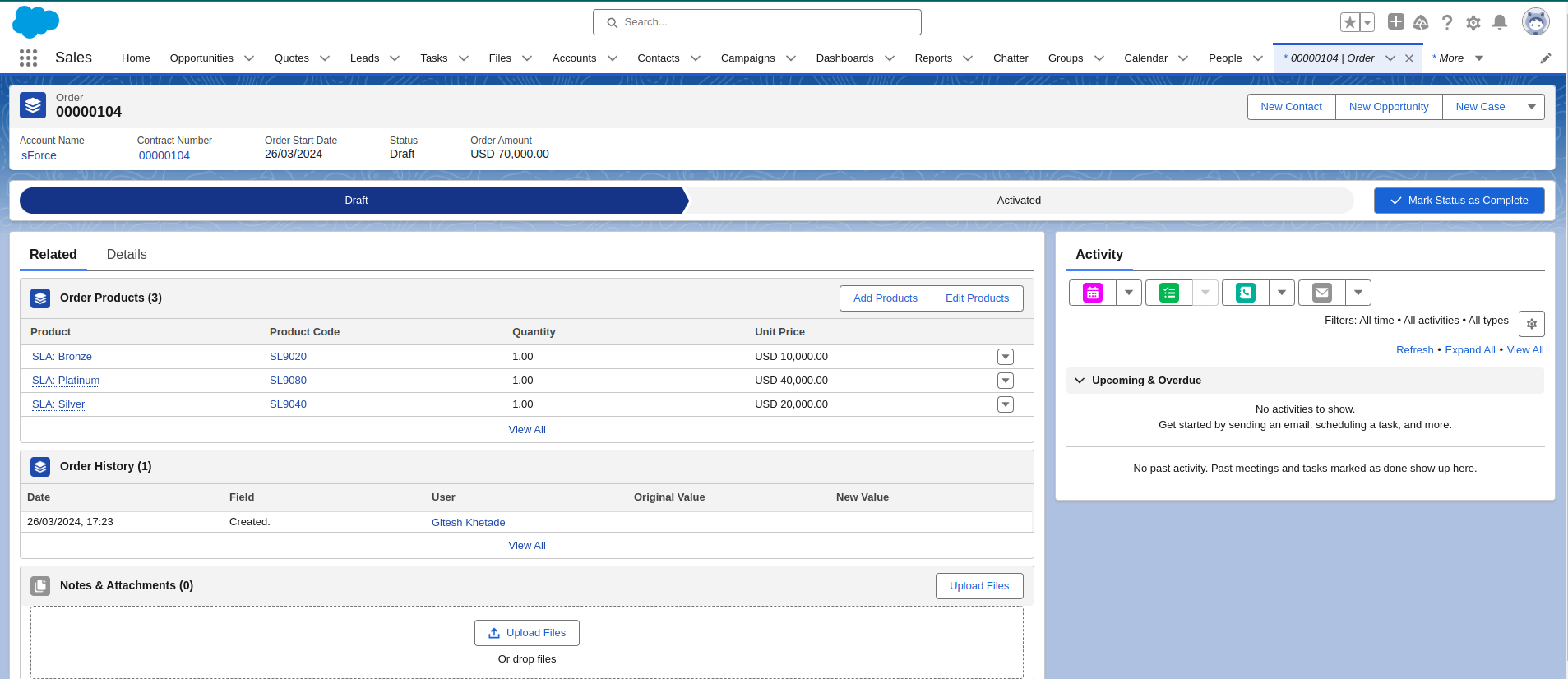Viewport: 1568px width, 679px height.
Task: Click Mark Status as Complete
Action: point(1459,201)
